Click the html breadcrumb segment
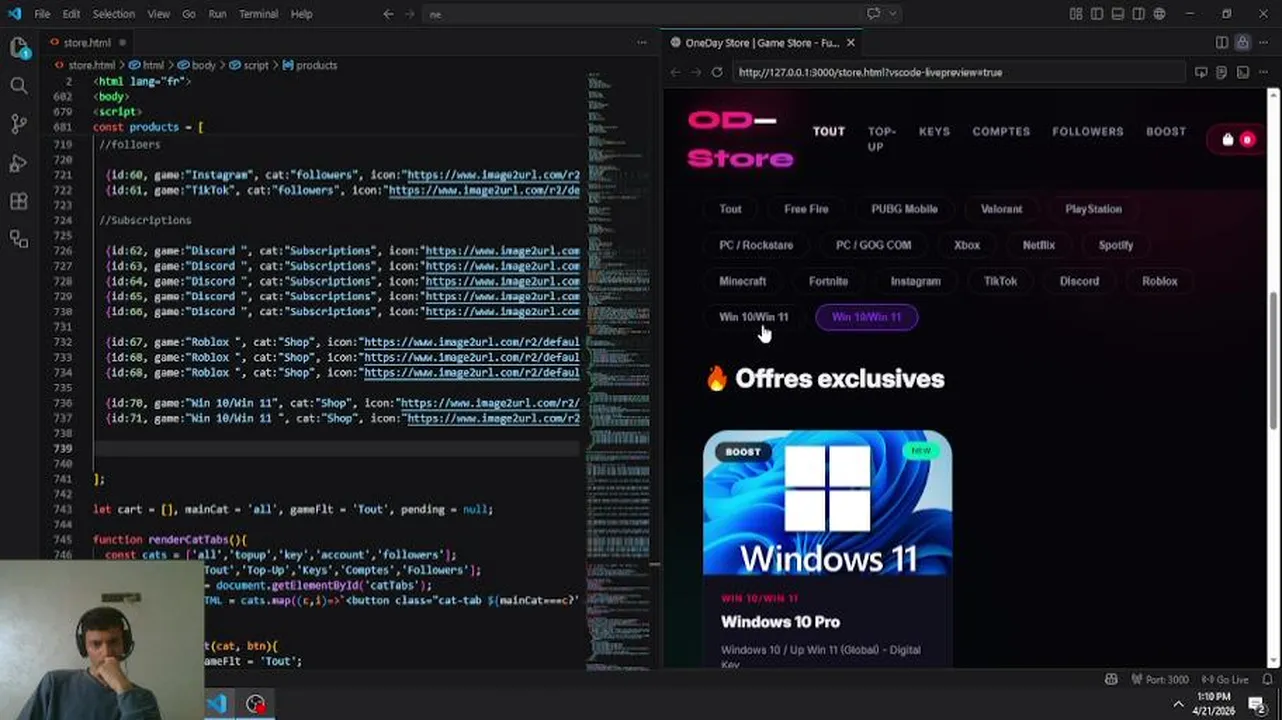Image resolution: width=1282 pixels, height=720 pixels. [x=153, y=65]
